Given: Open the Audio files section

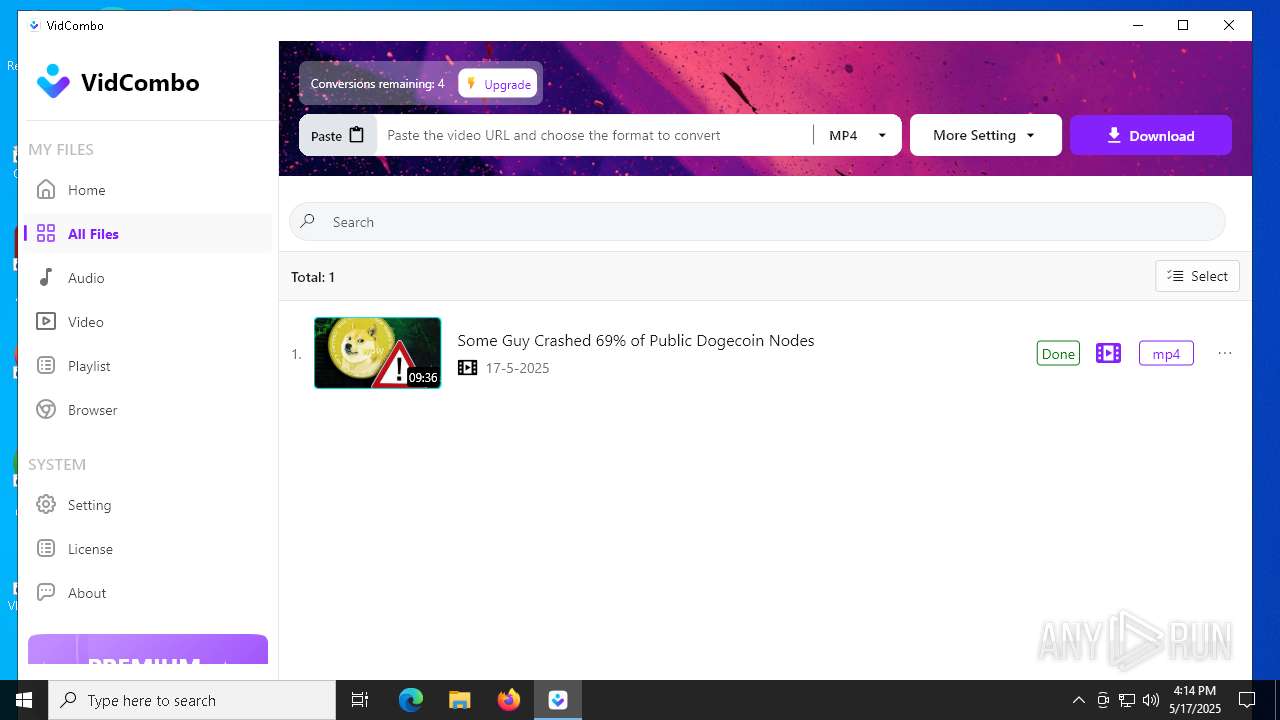Looking at the screenshot, I should coord(148,278).
